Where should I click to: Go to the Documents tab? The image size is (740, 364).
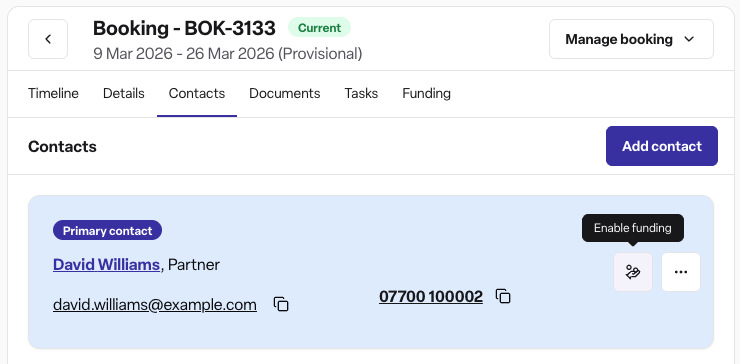coord(285,93)
